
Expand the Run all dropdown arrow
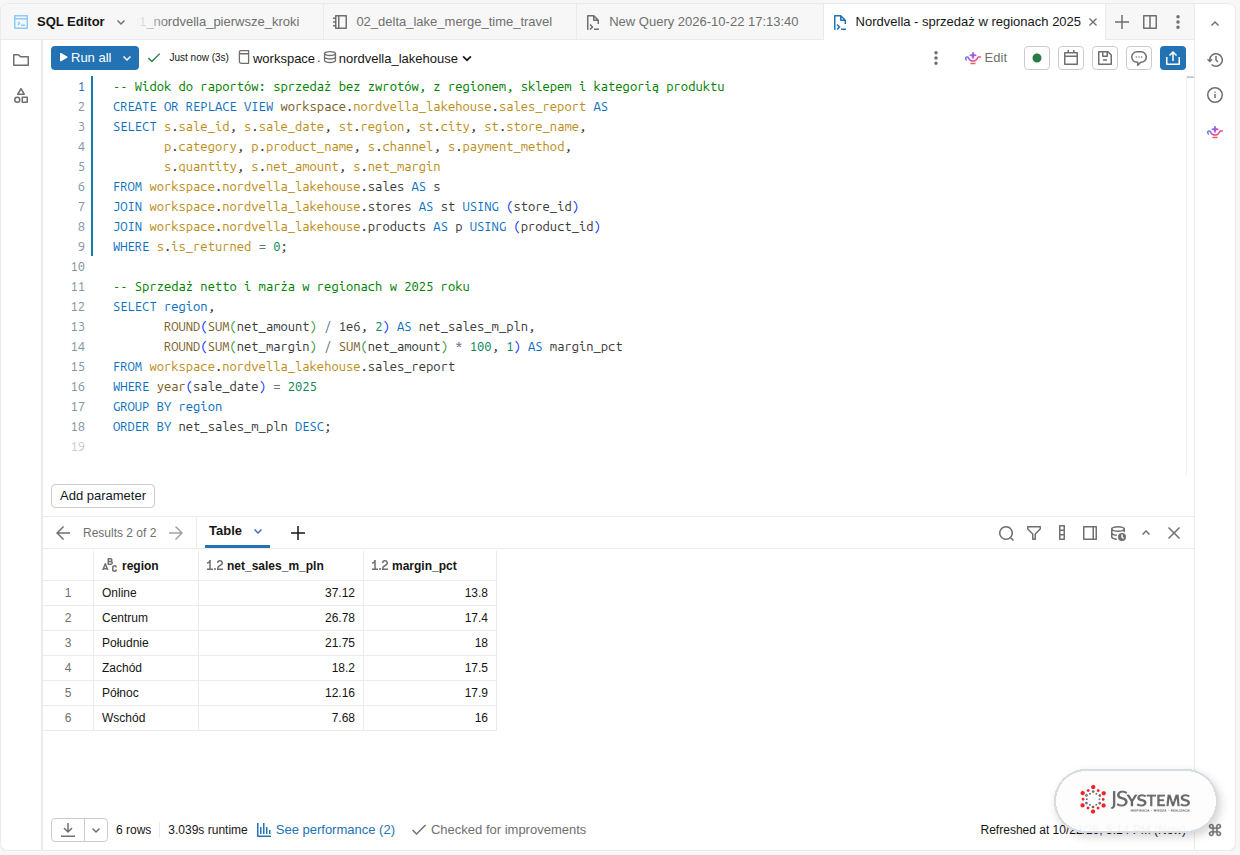tap(128, 58)
